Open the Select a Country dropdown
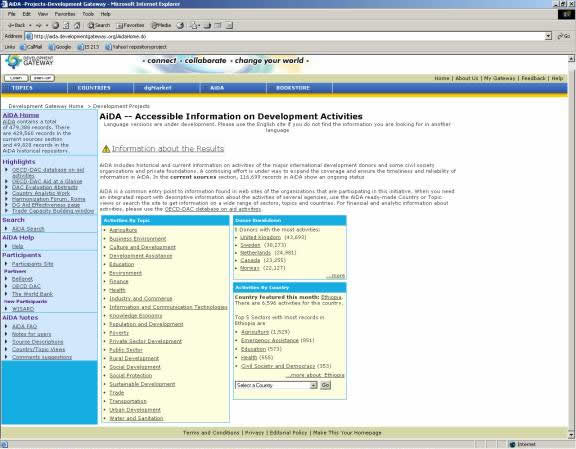This screenshot has width=576, height=449. click(276, 385)
